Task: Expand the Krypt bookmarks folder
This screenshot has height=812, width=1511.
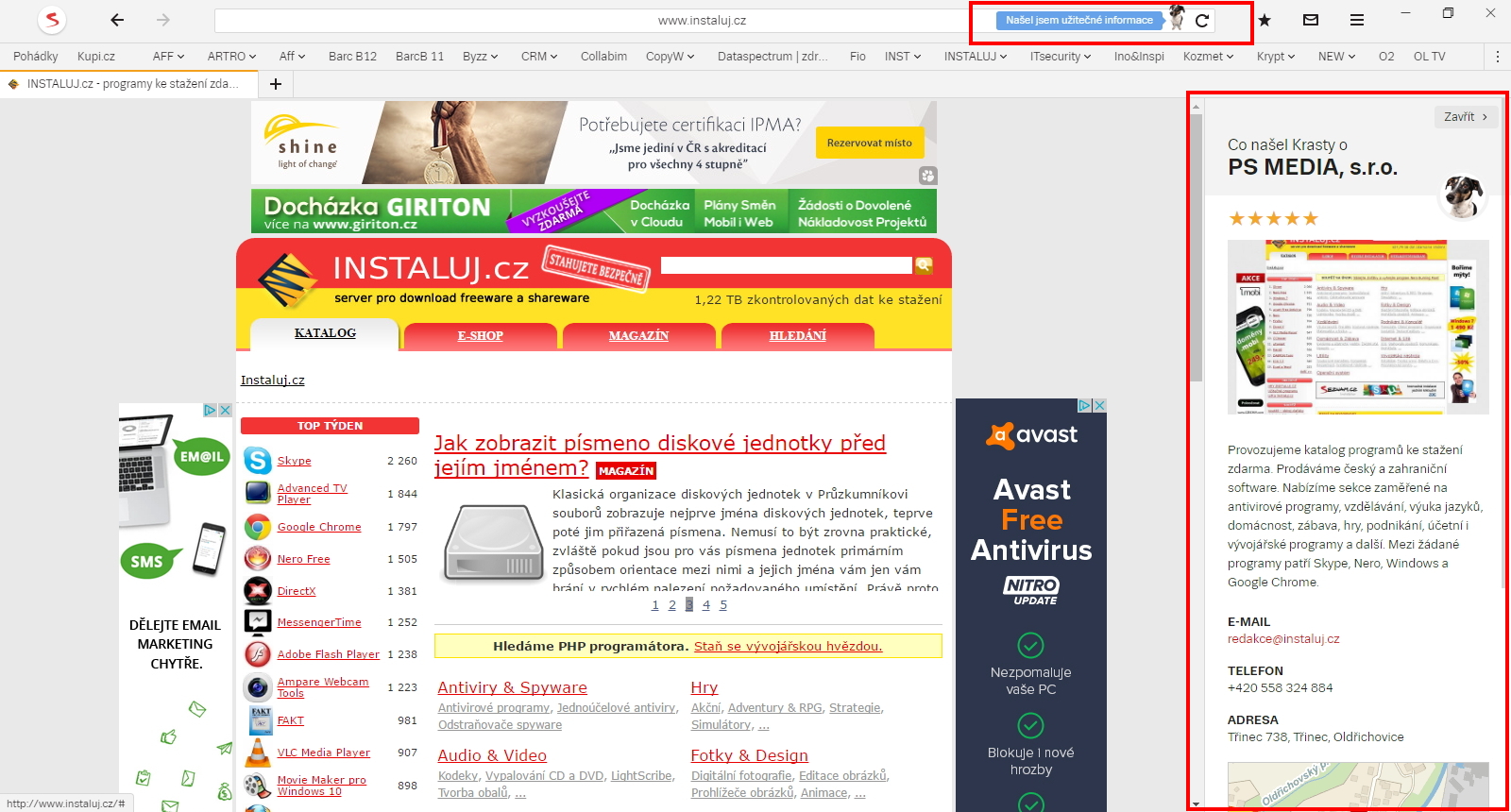Action: pos(1277,57)
